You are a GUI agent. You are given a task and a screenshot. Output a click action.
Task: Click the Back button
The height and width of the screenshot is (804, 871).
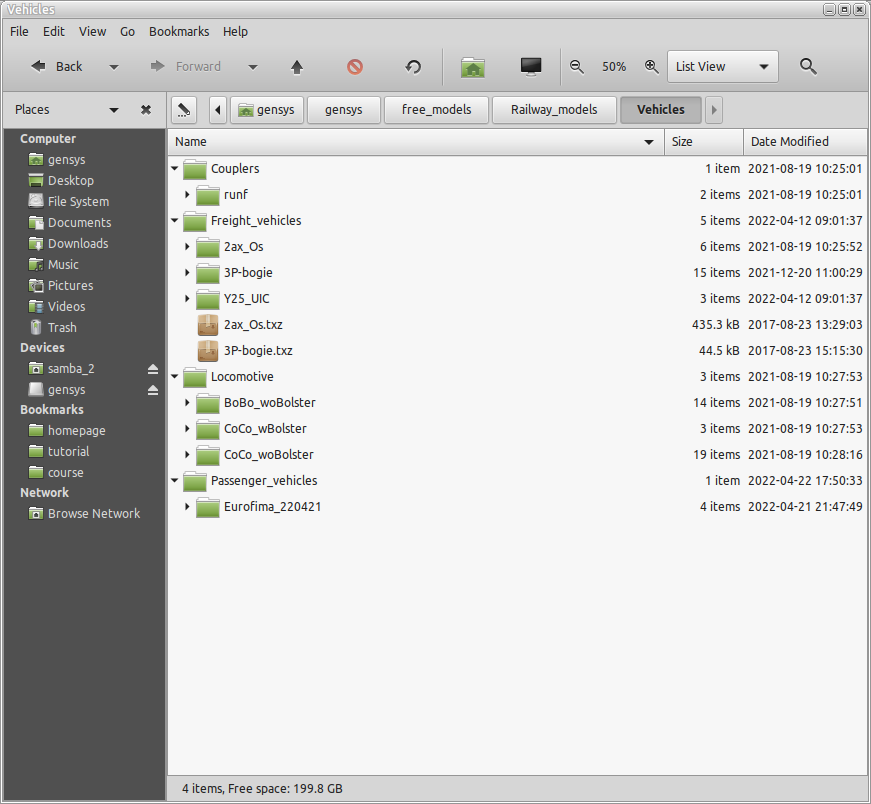[57, 67]
